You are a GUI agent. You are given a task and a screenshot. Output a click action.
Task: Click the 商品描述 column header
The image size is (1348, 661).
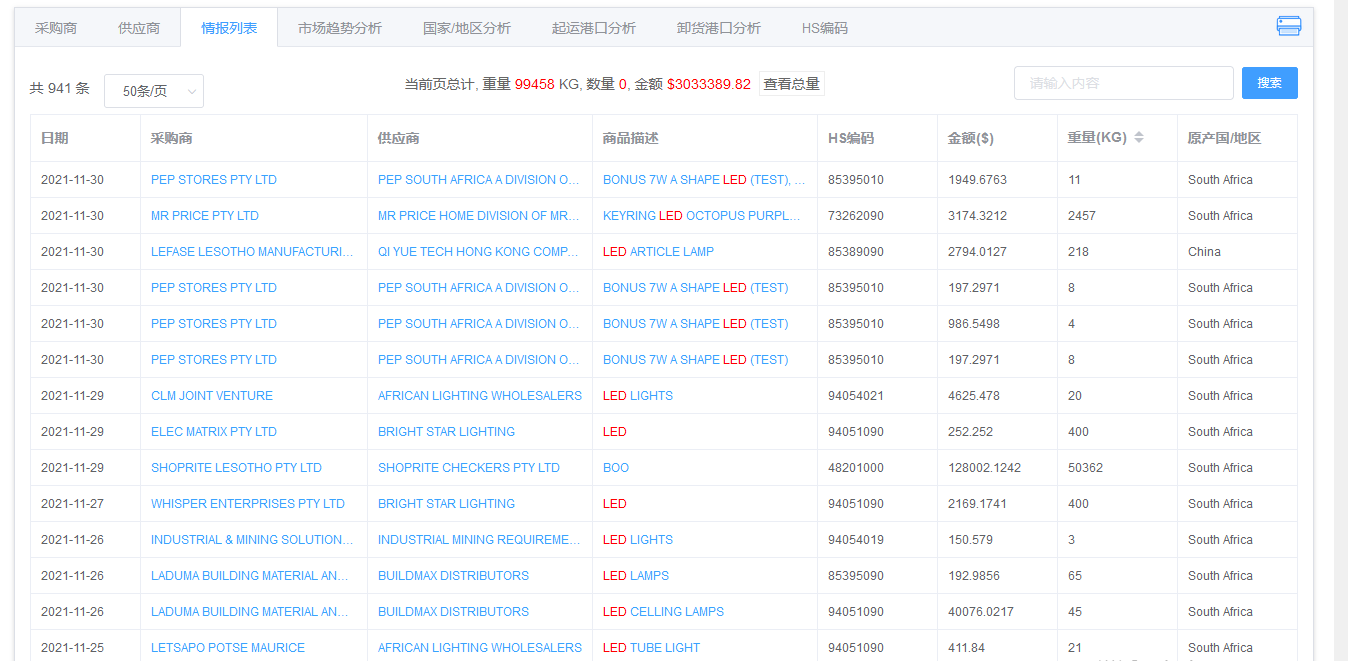tap(631, 138)
